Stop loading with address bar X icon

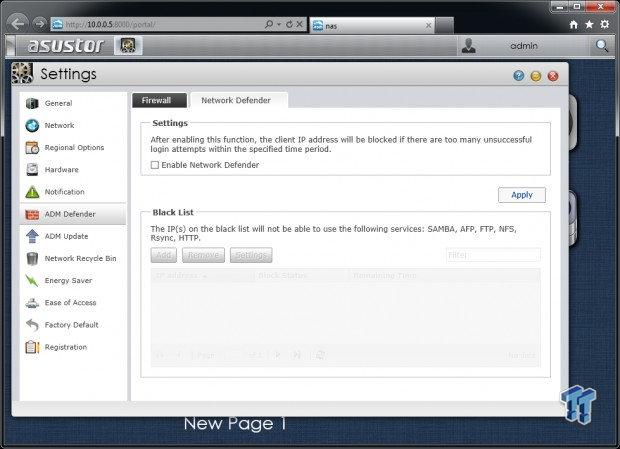(300, 24)
